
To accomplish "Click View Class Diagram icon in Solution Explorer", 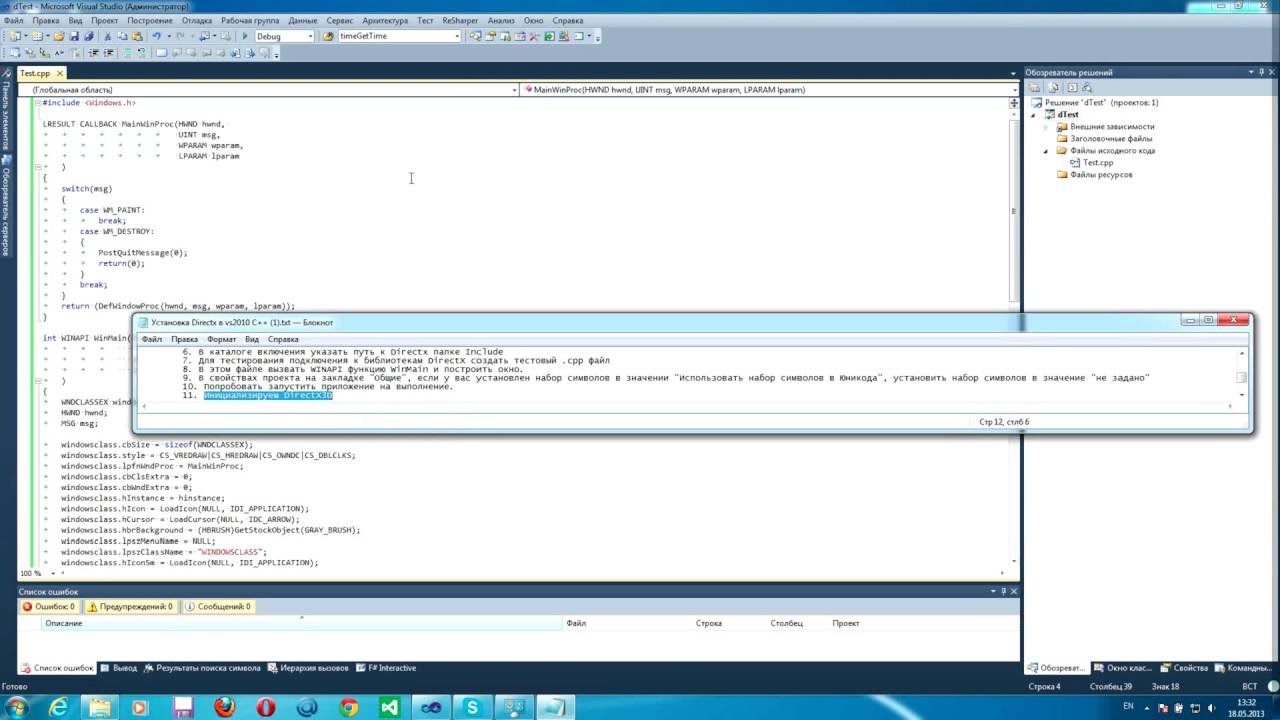I will click(1087, 88).
